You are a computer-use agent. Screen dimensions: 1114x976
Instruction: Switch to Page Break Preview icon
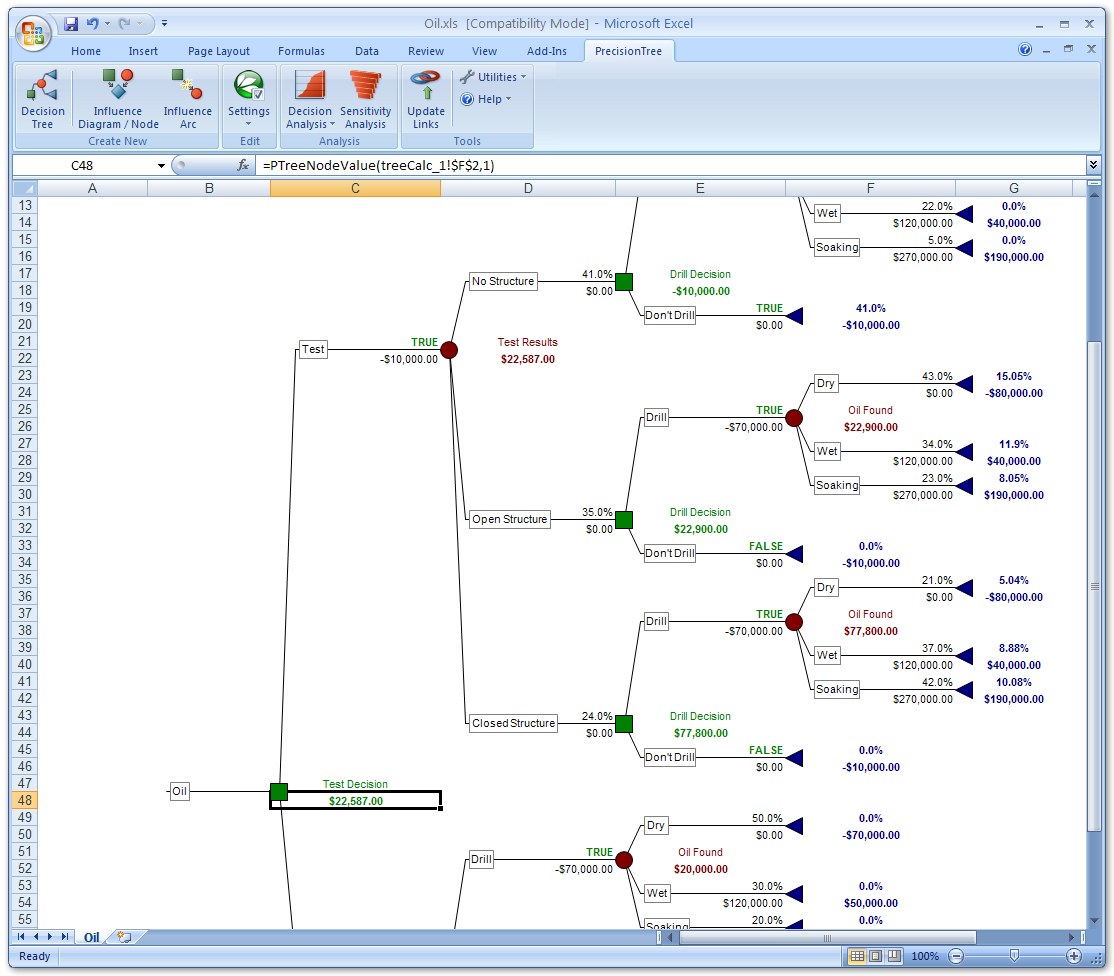point(894,956)
